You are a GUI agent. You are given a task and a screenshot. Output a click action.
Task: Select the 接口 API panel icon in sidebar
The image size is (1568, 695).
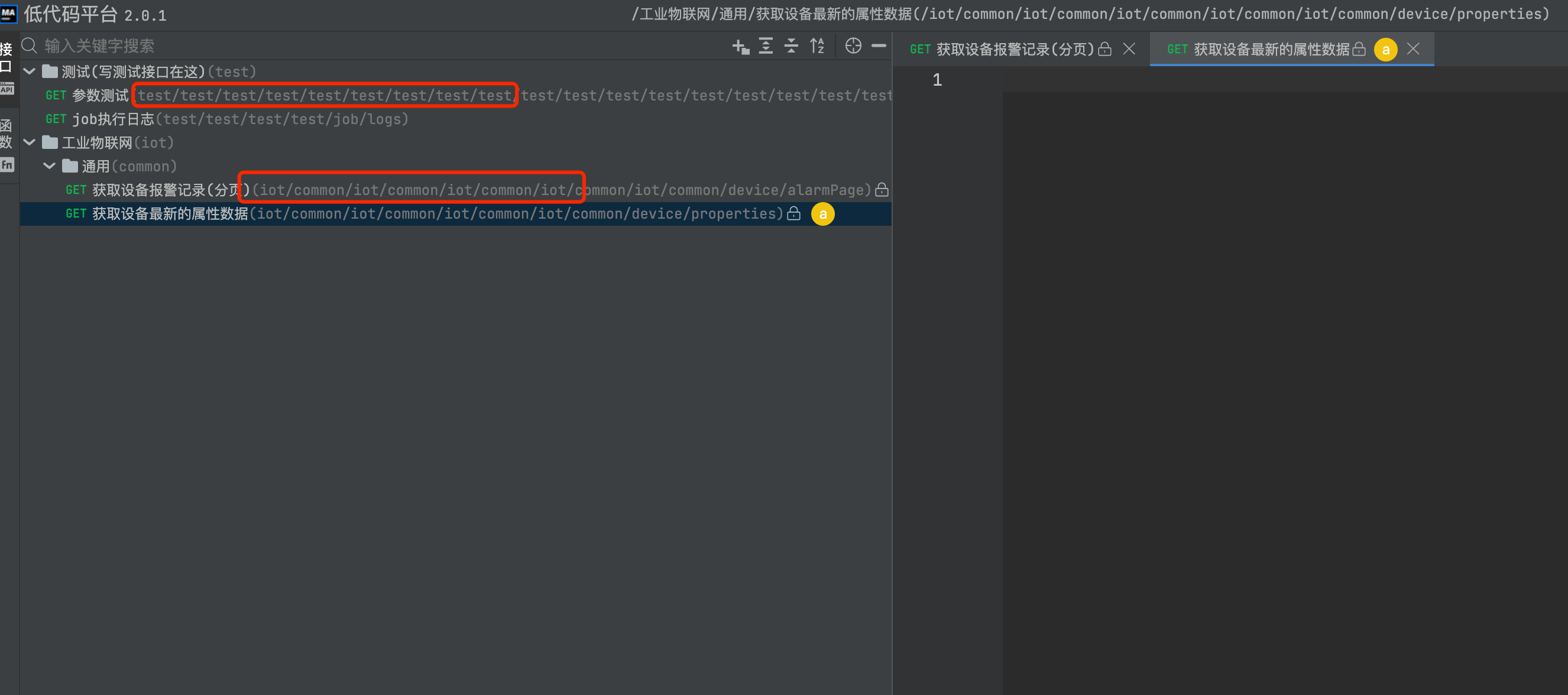[7, 67]
